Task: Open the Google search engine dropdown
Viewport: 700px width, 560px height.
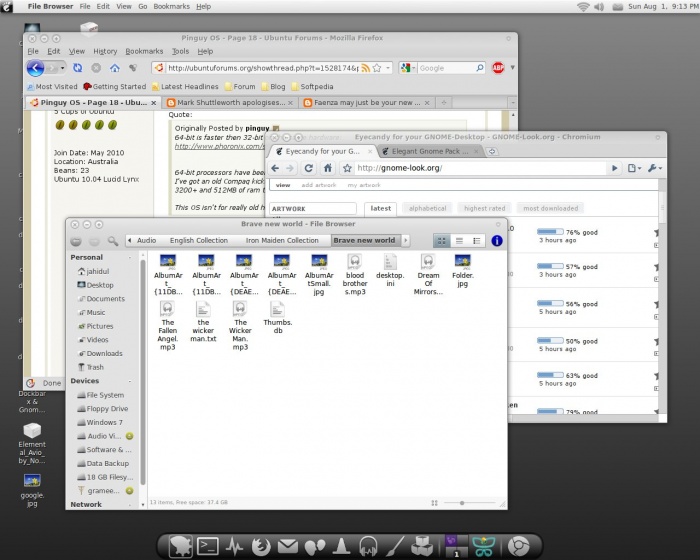Action: (x=408, y=68)
